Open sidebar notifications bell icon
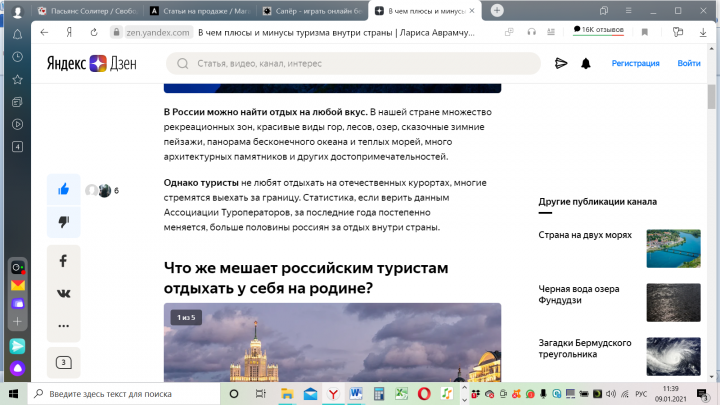Image resolution: width=720 pixels, height=405 pixels. pyautogui.click(x=17, y=34)
